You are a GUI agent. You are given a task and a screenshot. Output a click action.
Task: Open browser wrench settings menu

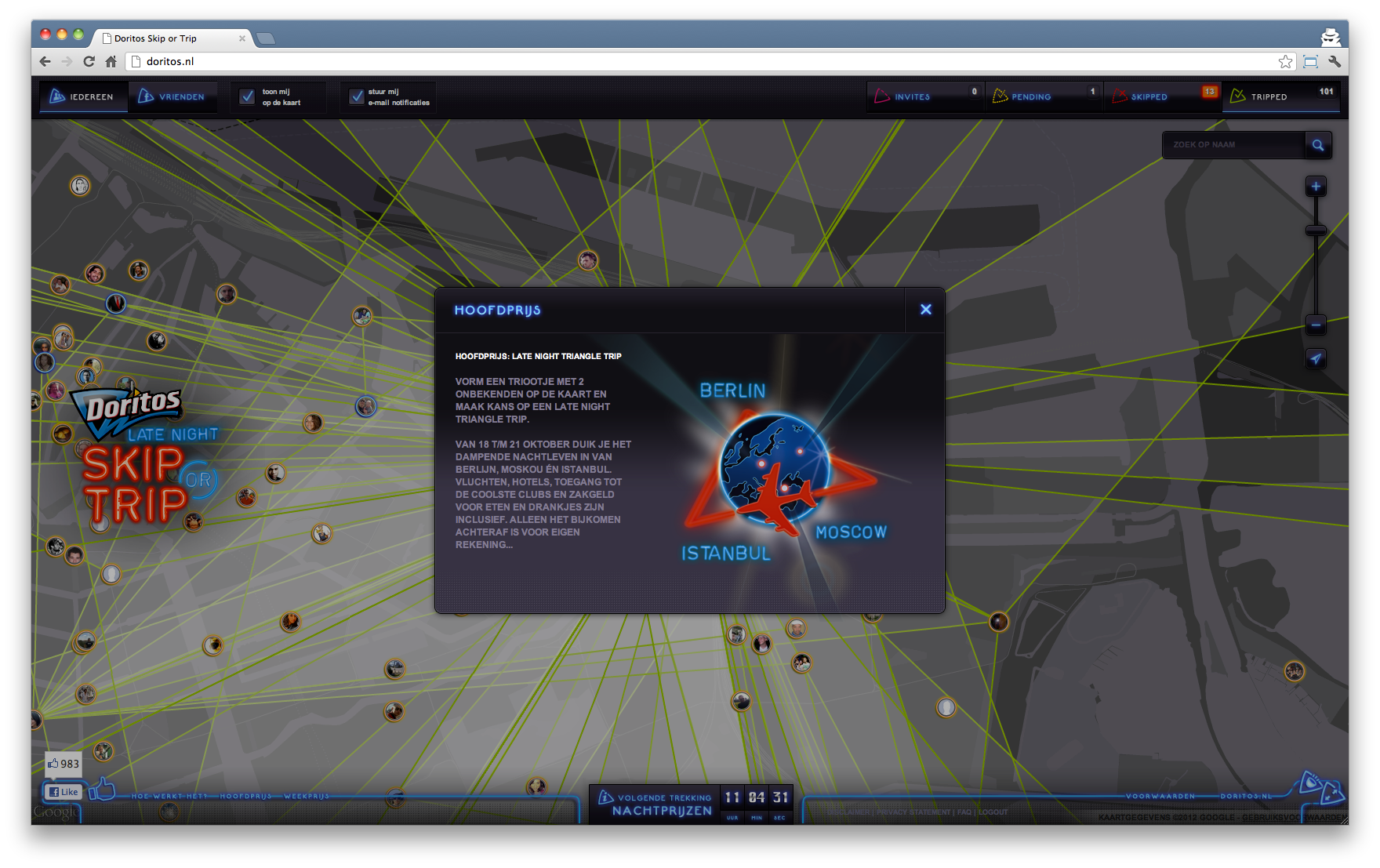(x=1335, y=61)
